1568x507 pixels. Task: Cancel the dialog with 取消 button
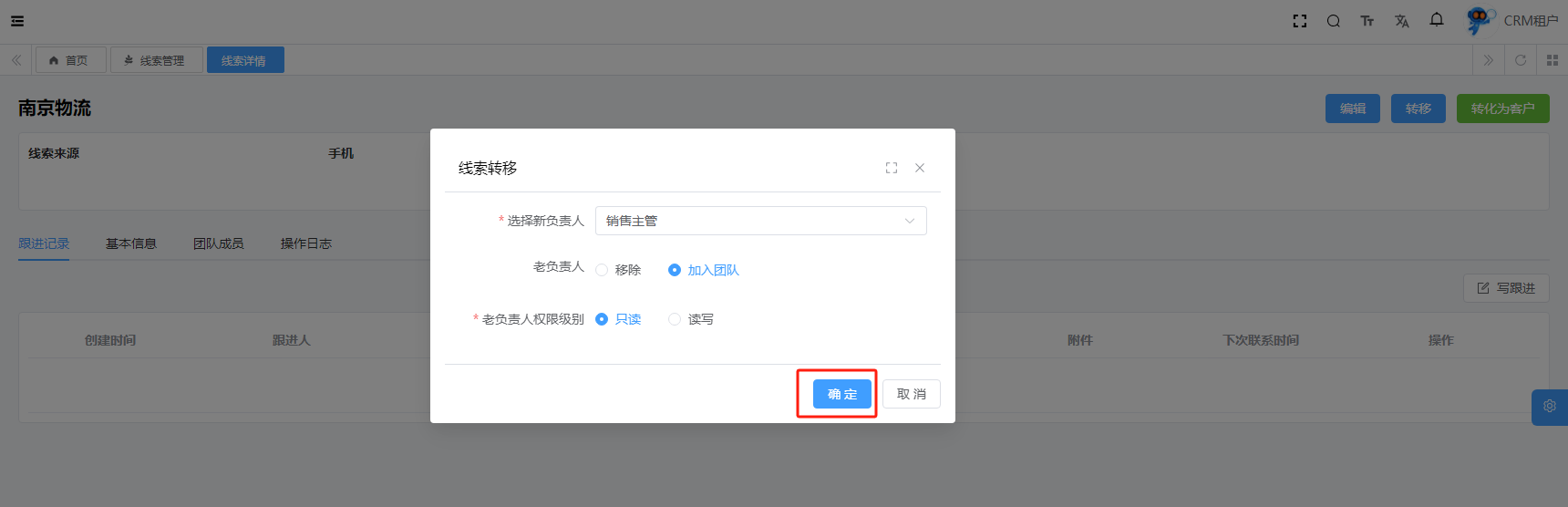click(911, 394)
